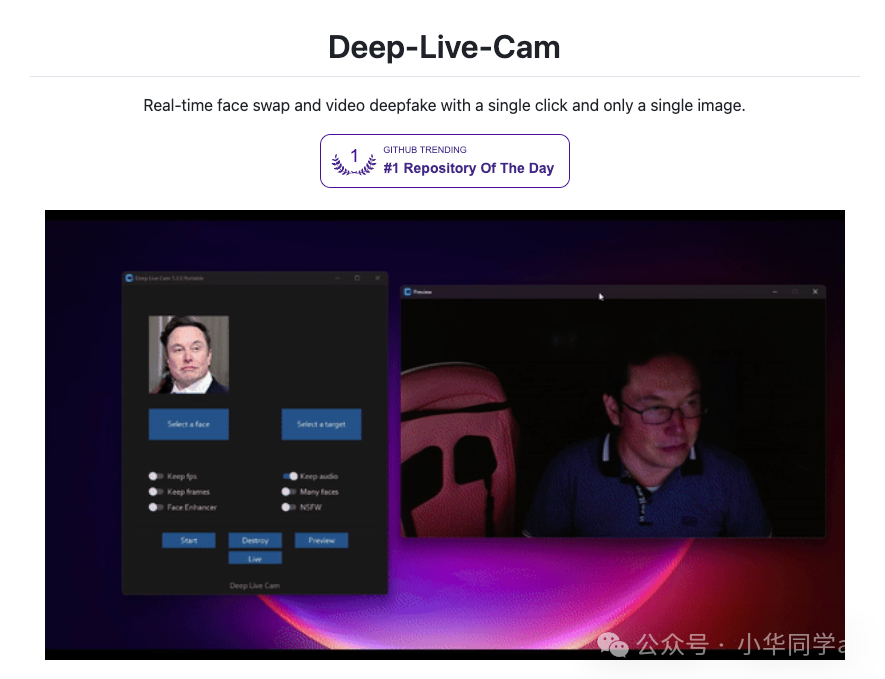Select the Elon Musk face thumbnail
The height and width of the screenshot is (679, 885).
188,354
